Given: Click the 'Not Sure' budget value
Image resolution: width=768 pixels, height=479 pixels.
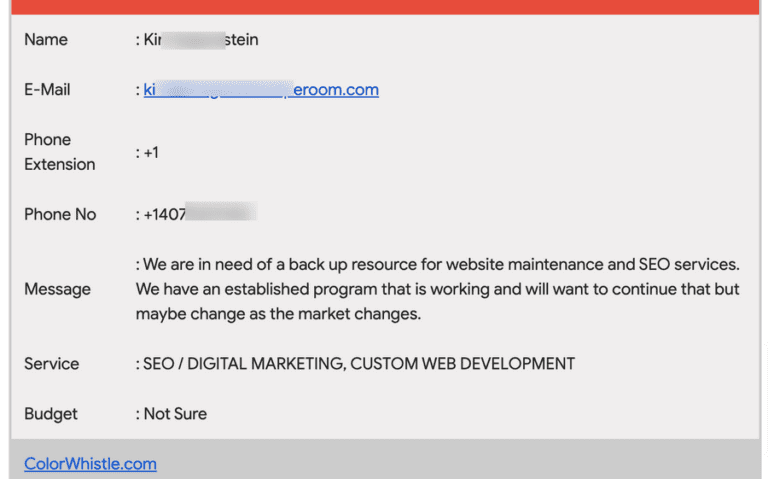Looking at the screenshot, I should pos(175,414).
